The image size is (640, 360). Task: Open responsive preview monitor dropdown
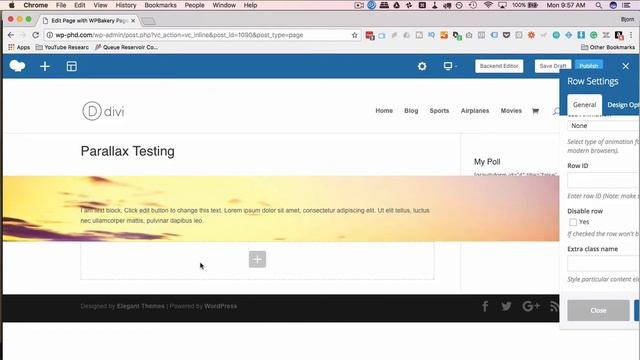[450, 66]
